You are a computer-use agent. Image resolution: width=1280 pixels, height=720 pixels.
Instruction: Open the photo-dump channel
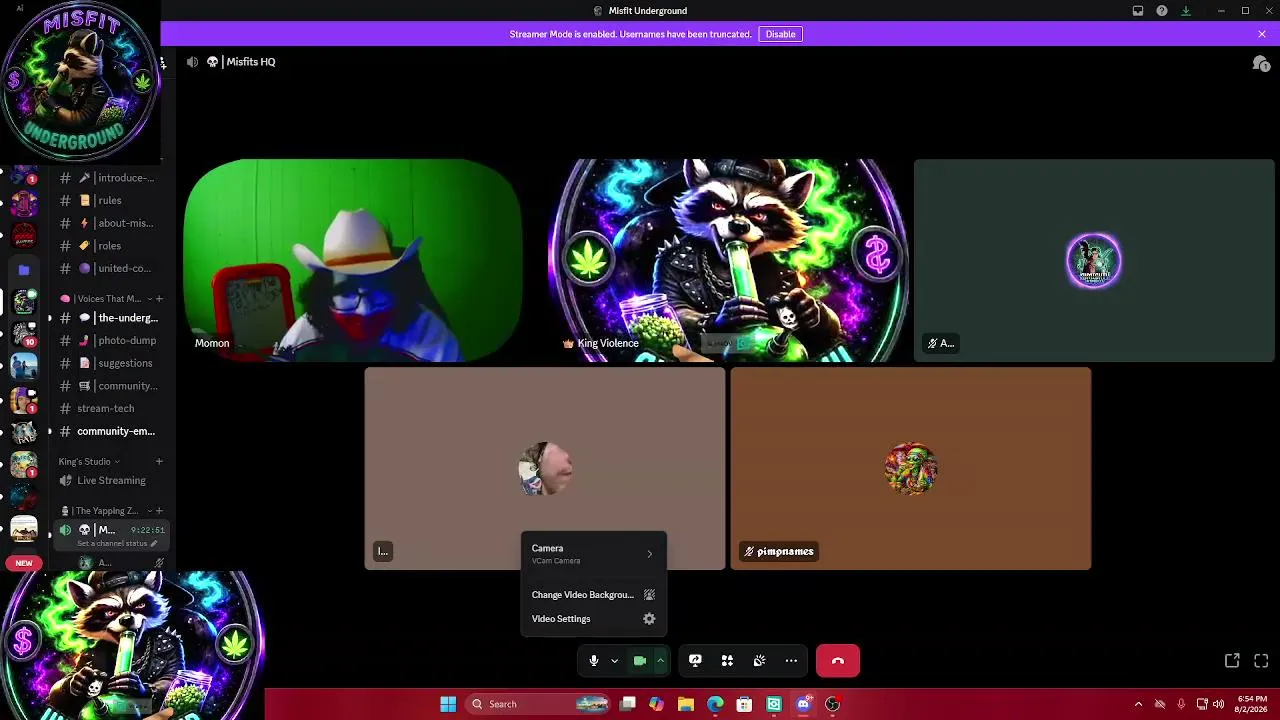pos(110,340)
